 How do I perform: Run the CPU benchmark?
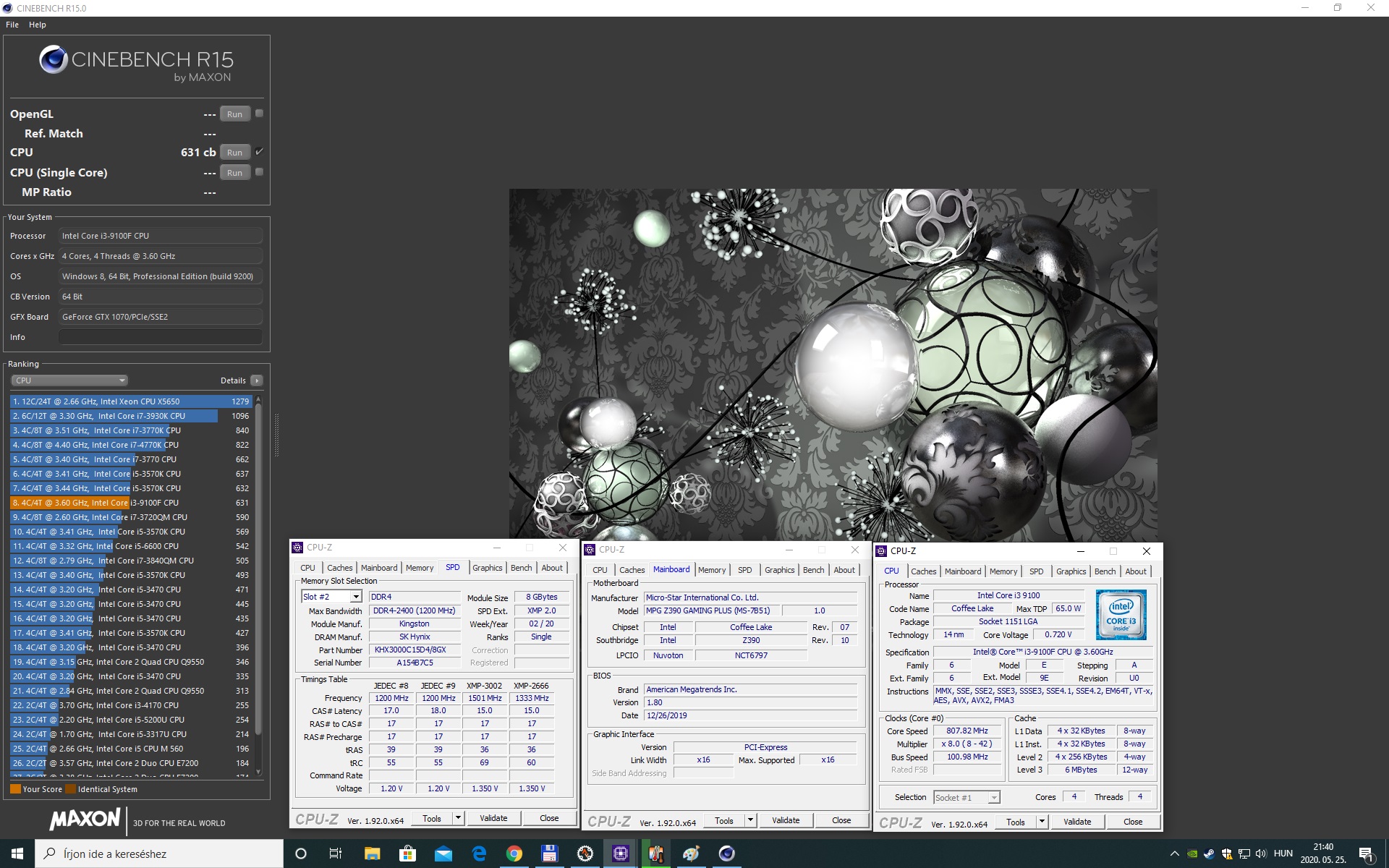pos(234,153)
